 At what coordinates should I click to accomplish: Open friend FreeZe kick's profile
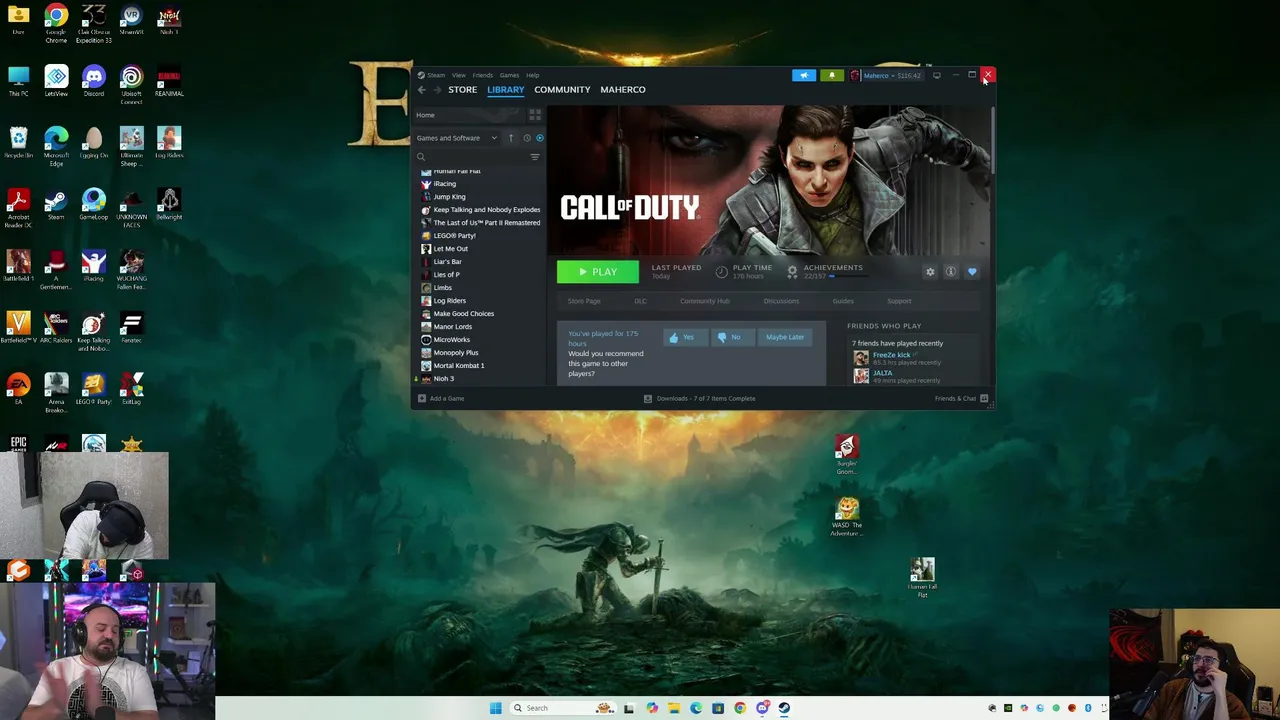[891, 355]
